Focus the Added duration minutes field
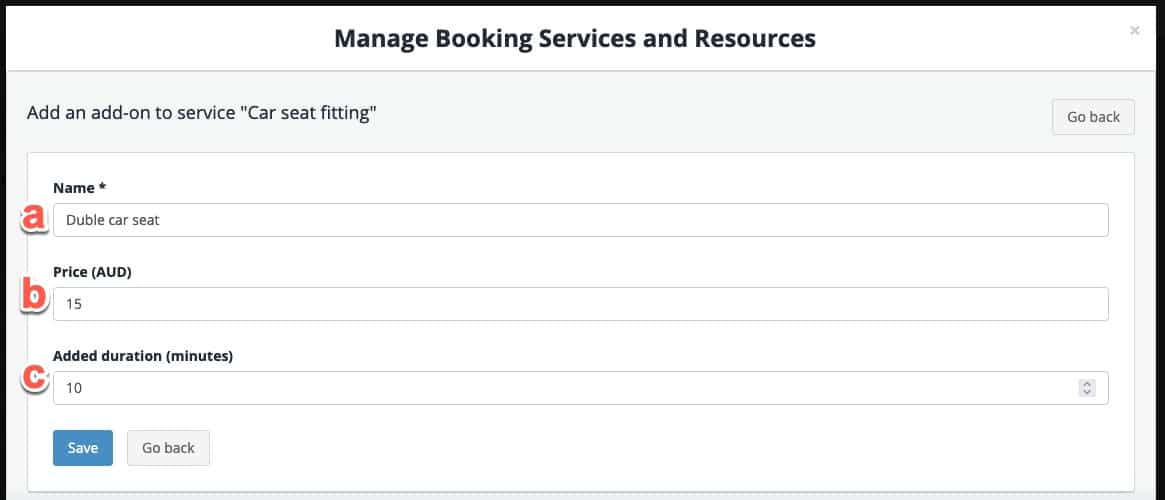Viewport: 1165px width, 500px height. tap(580, 388)
